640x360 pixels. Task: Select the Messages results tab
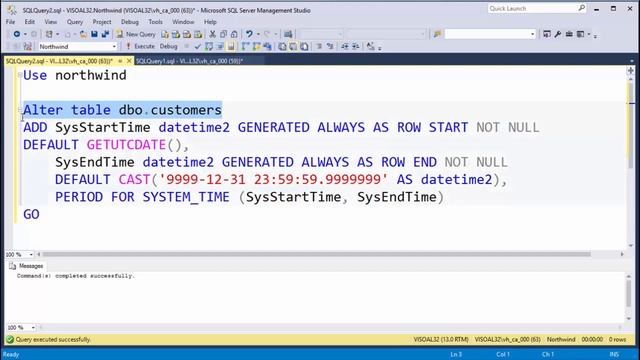pos(26,266)
